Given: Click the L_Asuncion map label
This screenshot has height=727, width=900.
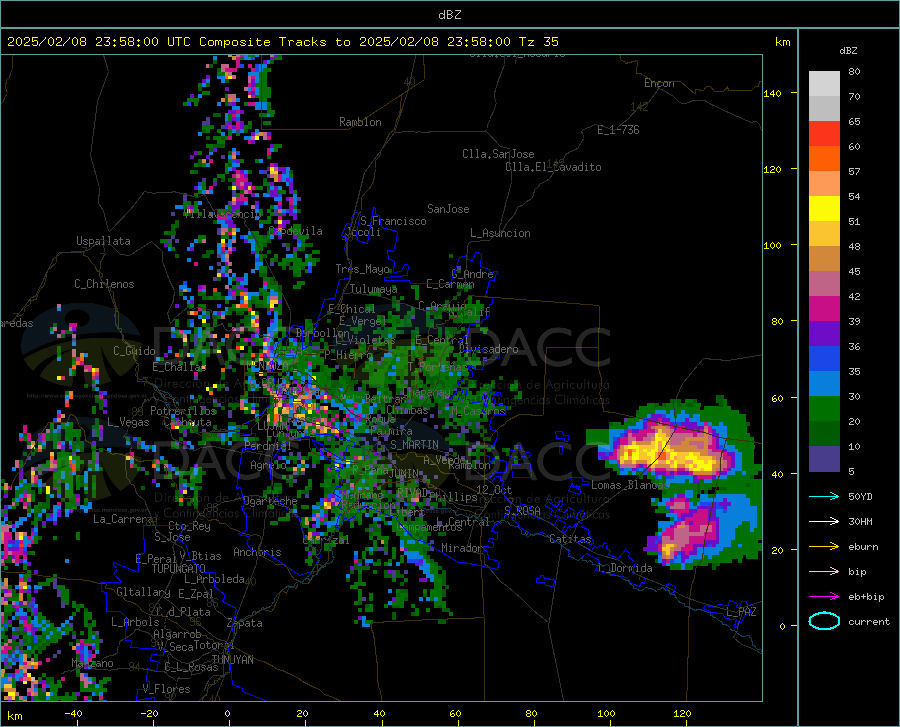Looking at the screenshot, I should coord(500,233).
